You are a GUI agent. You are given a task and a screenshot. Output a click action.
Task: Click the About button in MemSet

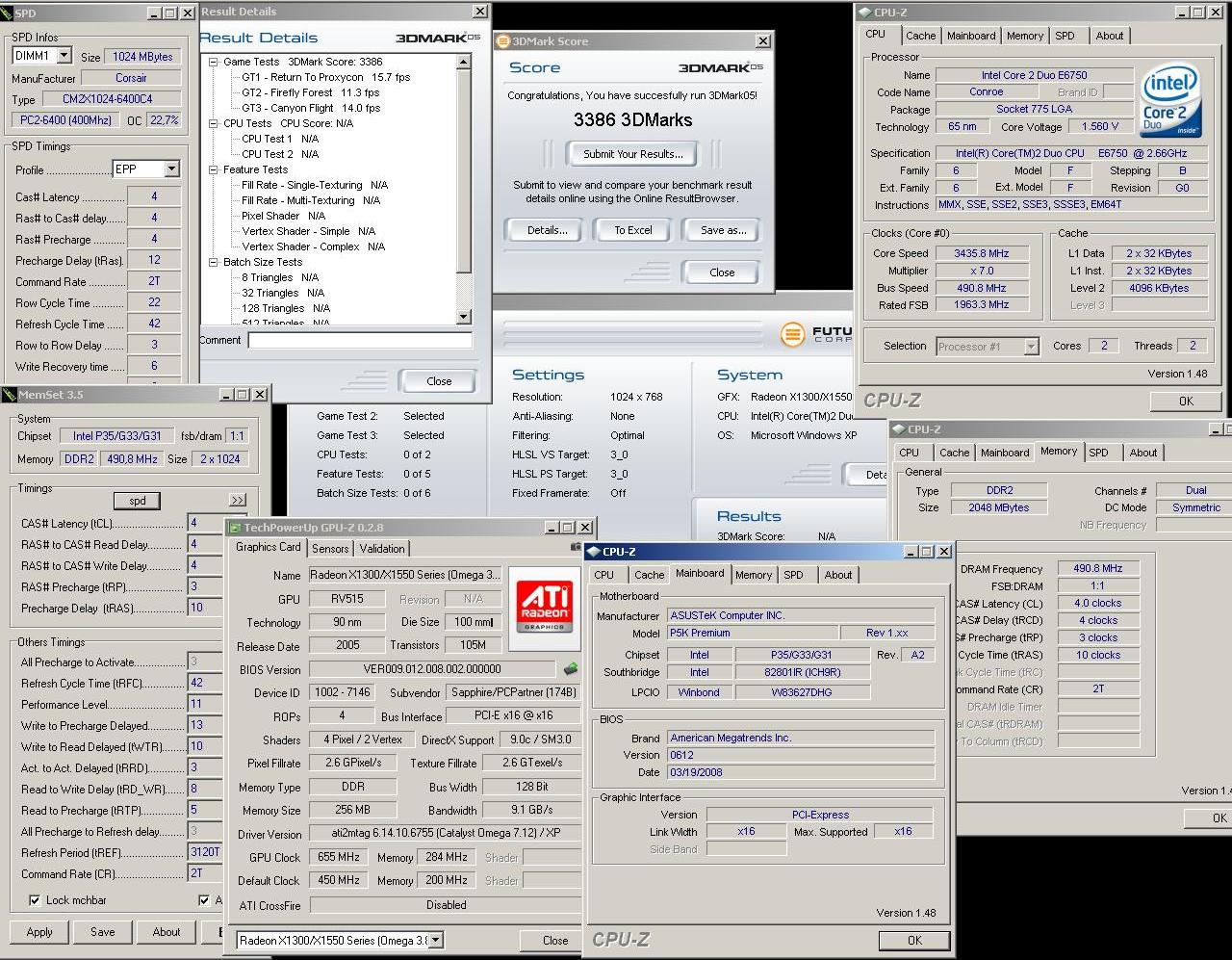(167, 932)
